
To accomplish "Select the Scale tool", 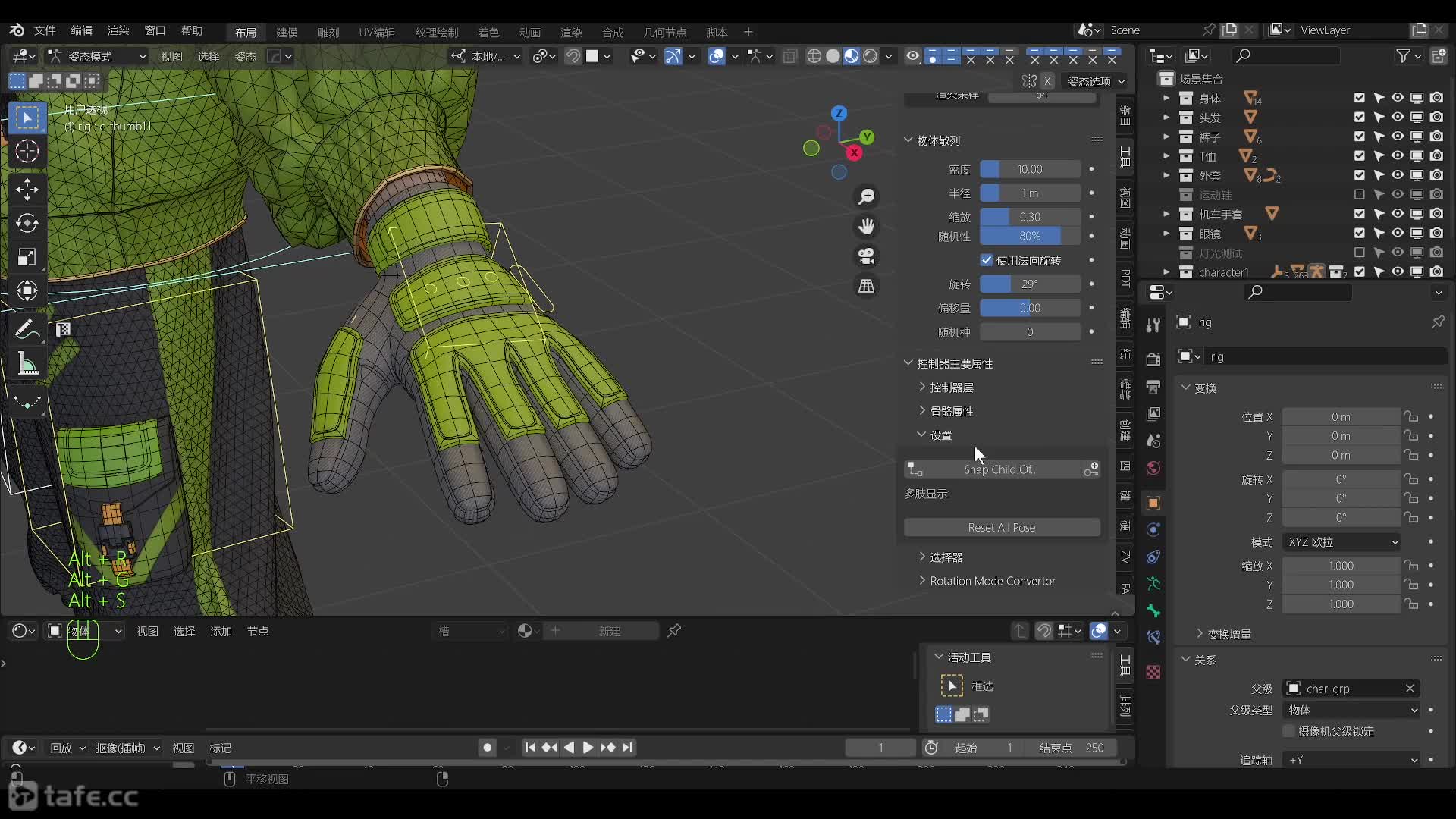I will click(x=27, y=257).
